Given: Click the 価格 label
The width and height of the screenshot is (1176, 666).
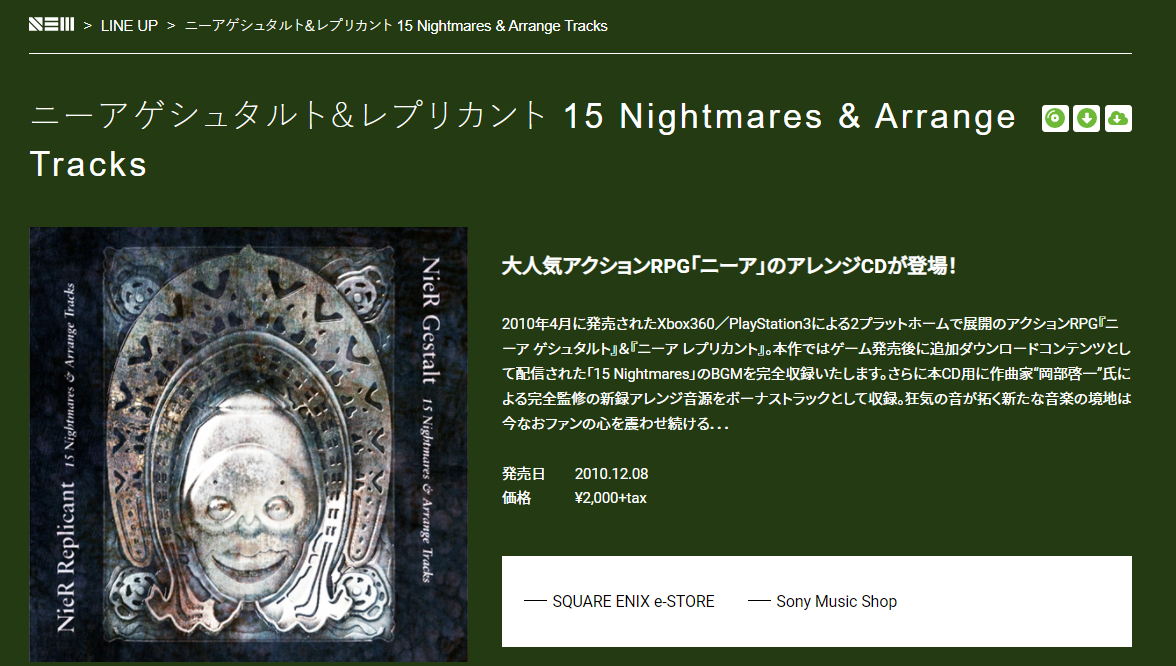Looking at the screenshot, I should (x=517, y=498).
